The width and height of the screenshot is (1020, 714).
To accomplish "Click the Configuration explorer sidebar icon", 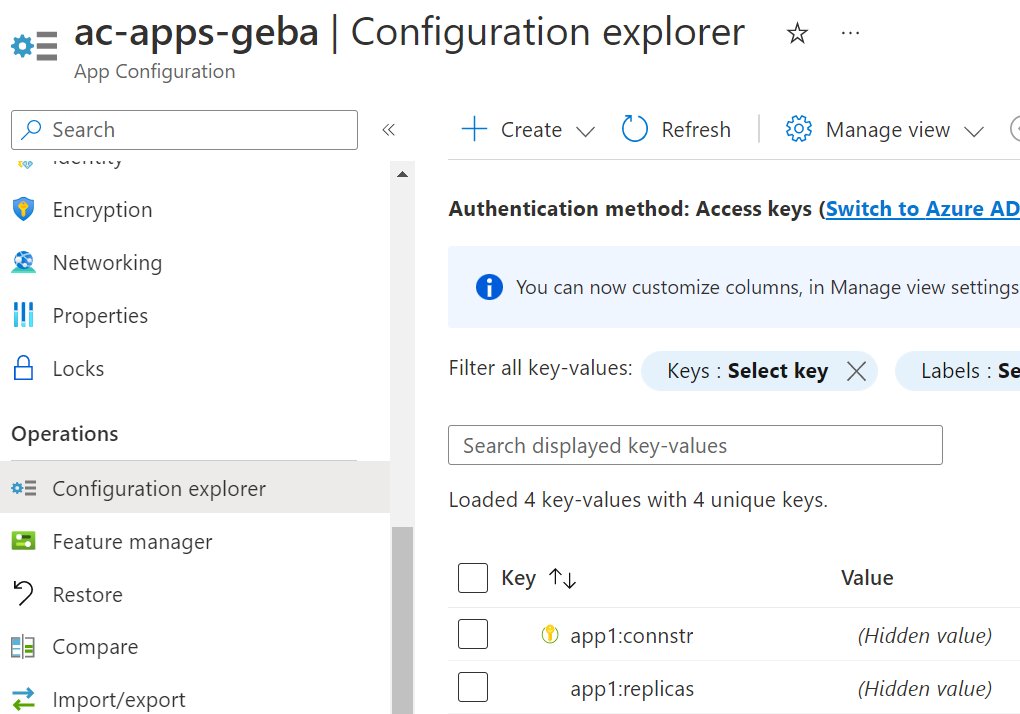I will [24, 488].
